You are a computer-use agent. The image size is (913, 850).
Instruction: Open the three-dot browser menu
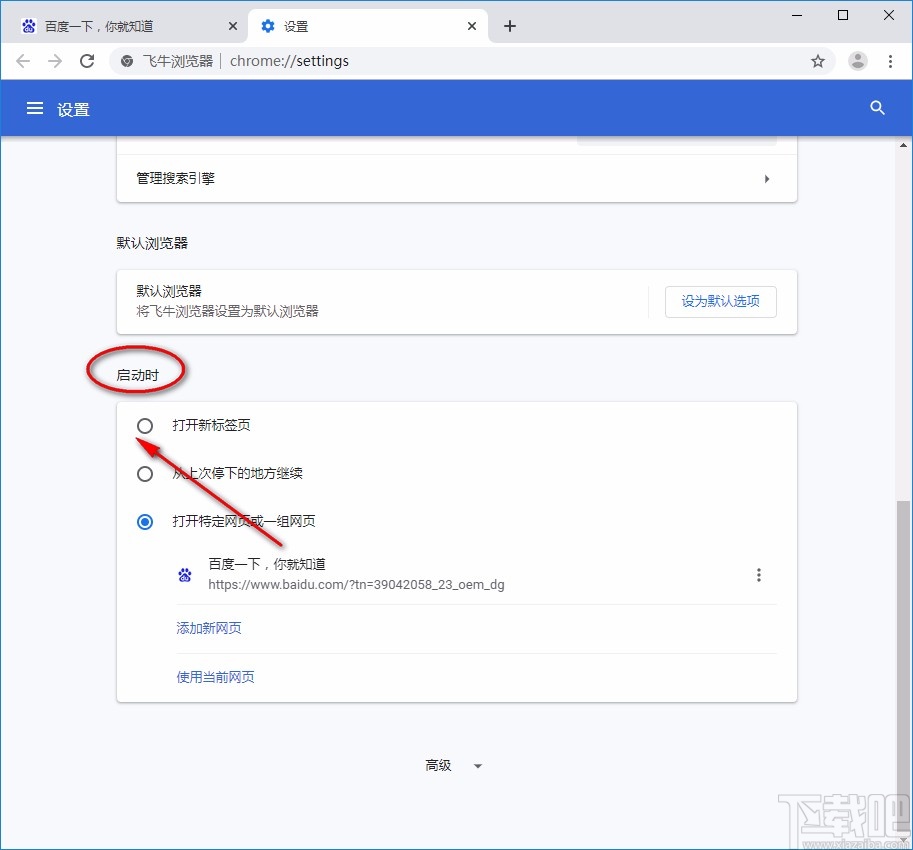pyautogui.click(x=891, y=61)
